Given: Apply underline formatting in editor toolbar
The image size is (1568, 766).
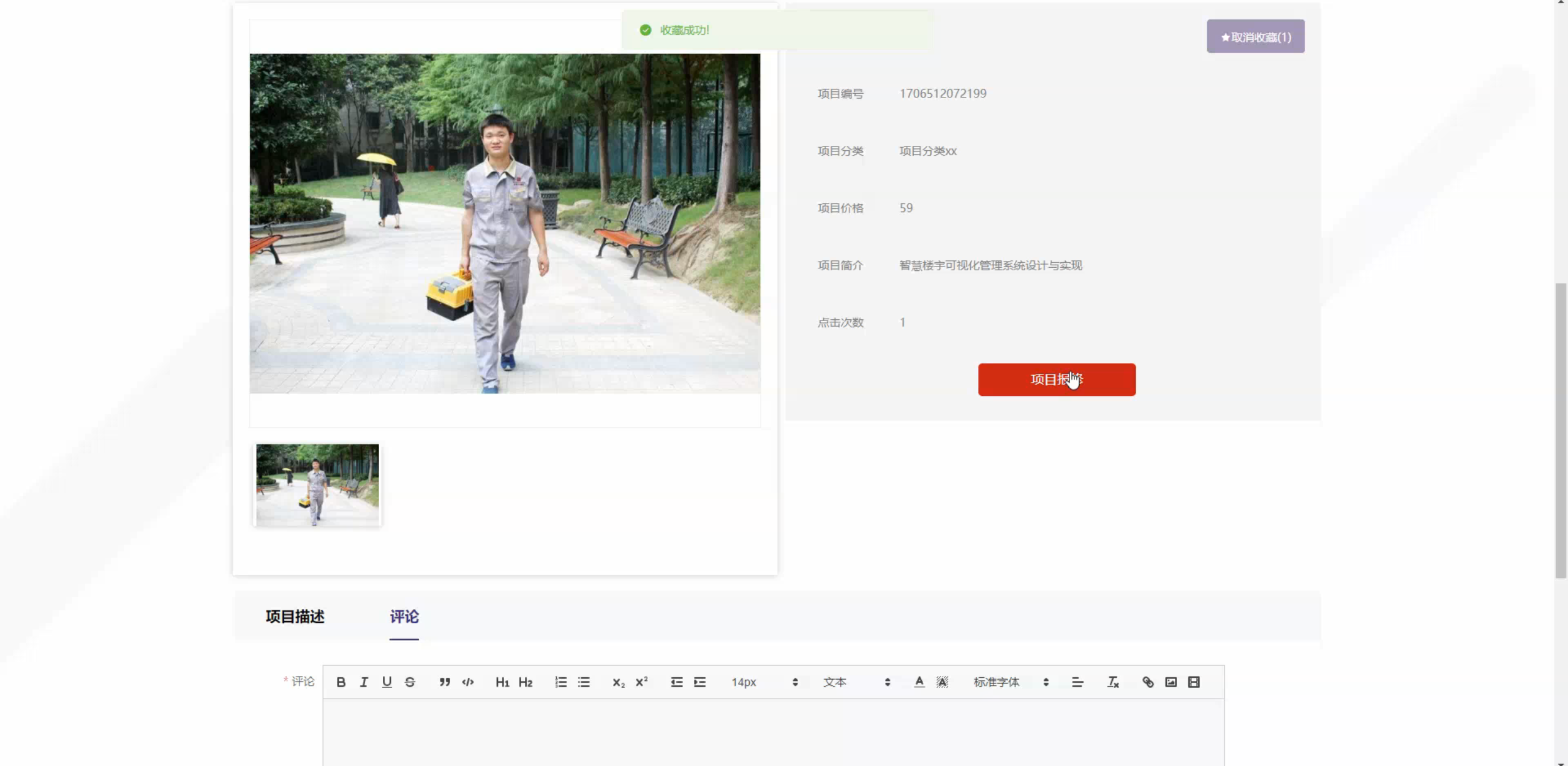Looking at the screenshot, I should (x=386, y=682).
